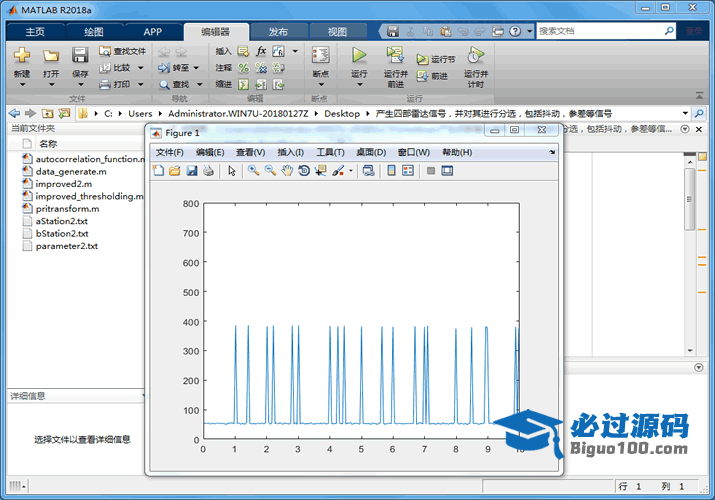The height and width of the screenshot is (500, 715).
Task: Open the path history dropdown arrow
Action: [x=685, y=113]
